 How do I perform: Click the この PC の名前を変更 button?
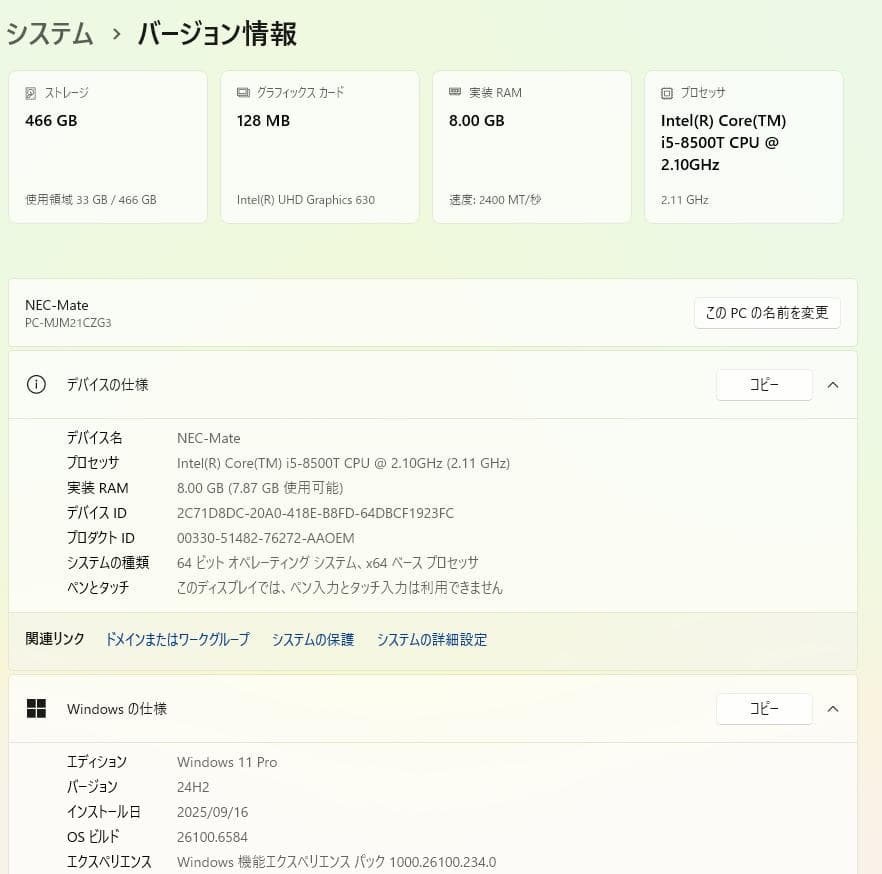[x=767, y=312]
